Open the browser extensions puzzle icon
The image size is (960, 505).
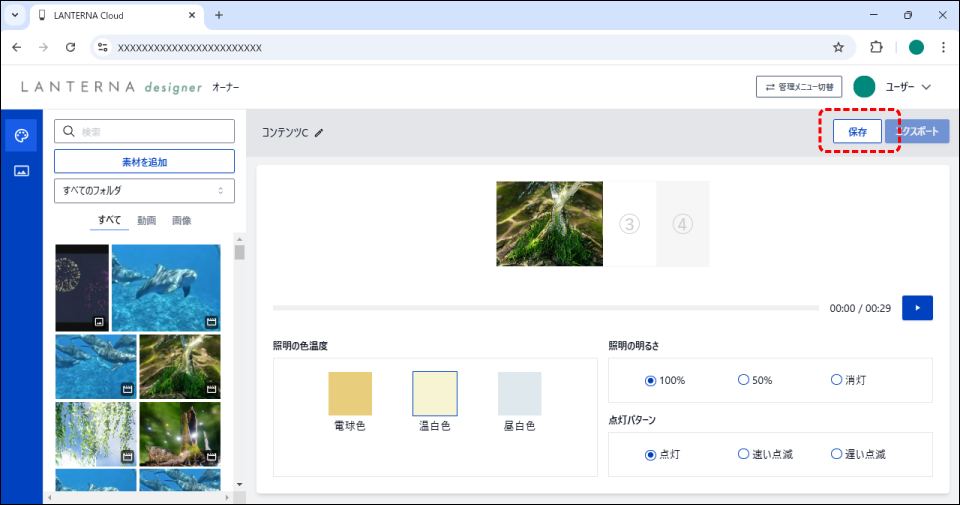point(877,47)
